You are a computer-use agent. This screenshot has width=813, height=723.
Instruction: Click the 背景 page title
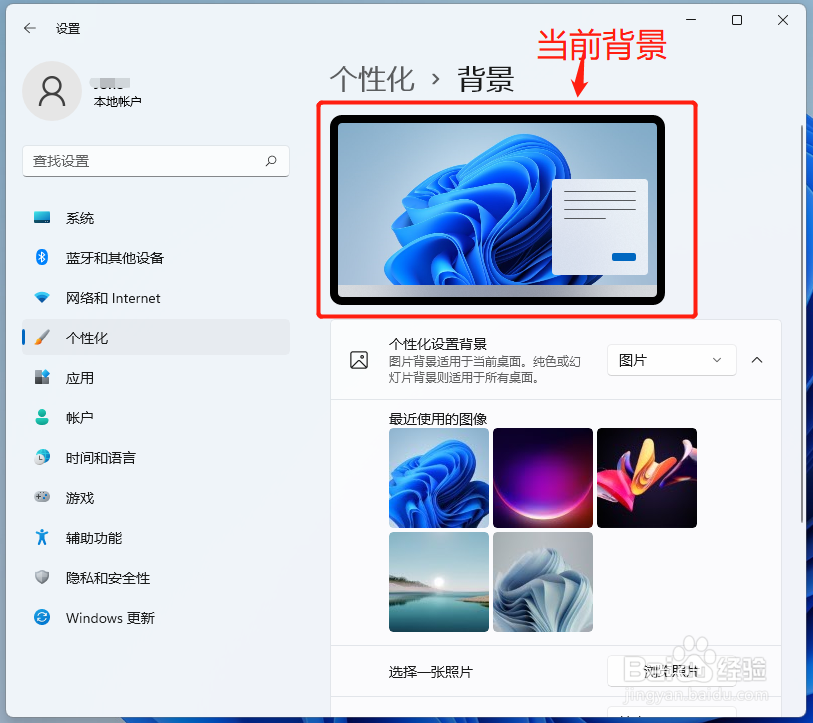(x=485, y=79)
